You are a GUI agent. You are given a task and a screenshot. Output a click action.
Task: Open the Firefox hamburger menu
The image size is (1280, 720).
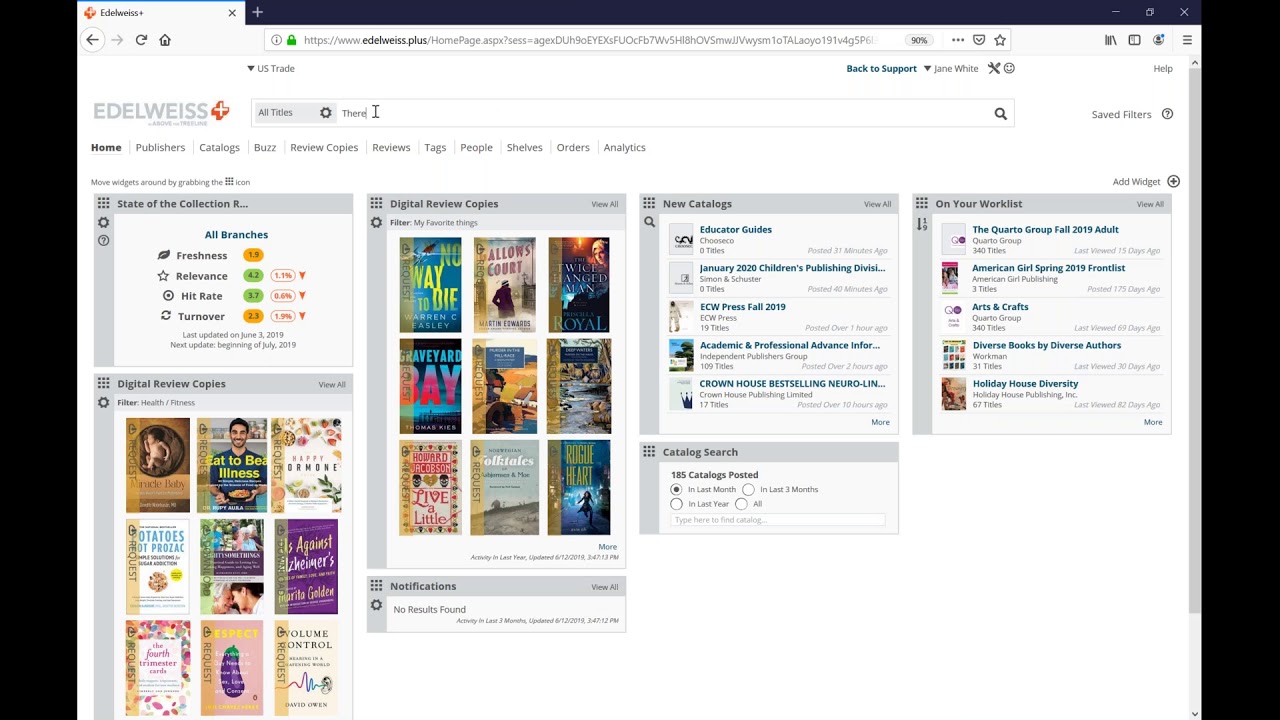point(1187,40)
